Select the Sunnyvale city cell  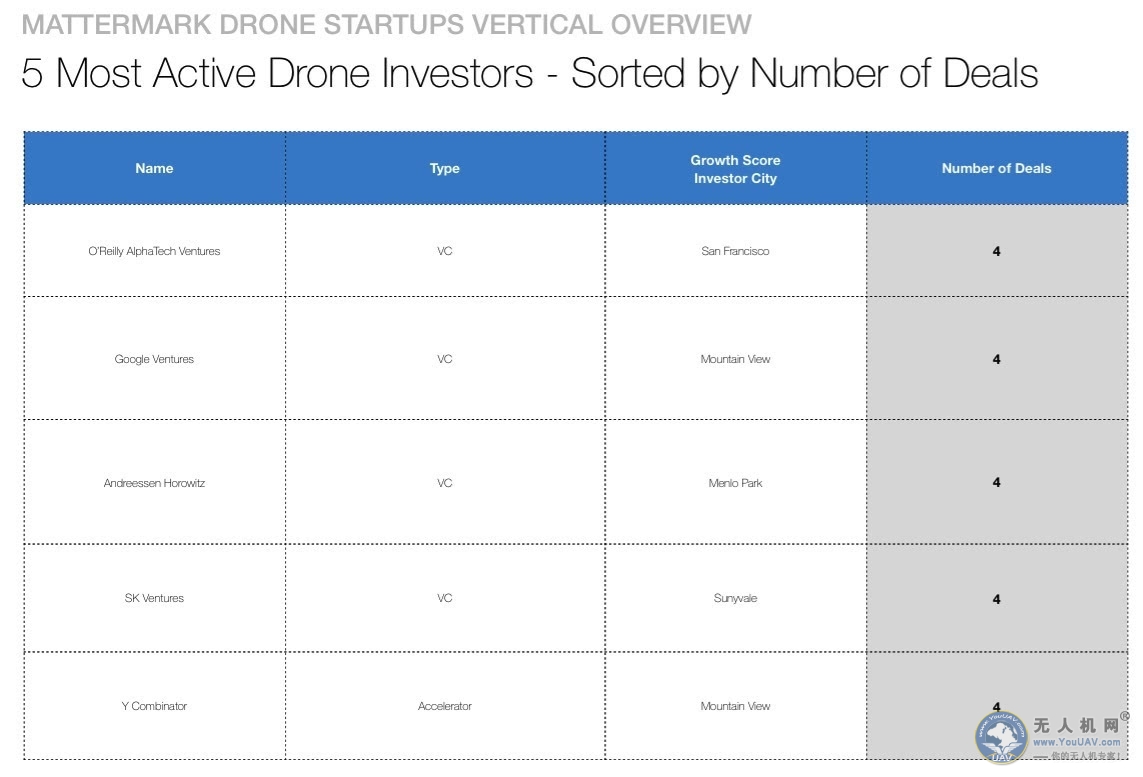click(x=735, y=598)
